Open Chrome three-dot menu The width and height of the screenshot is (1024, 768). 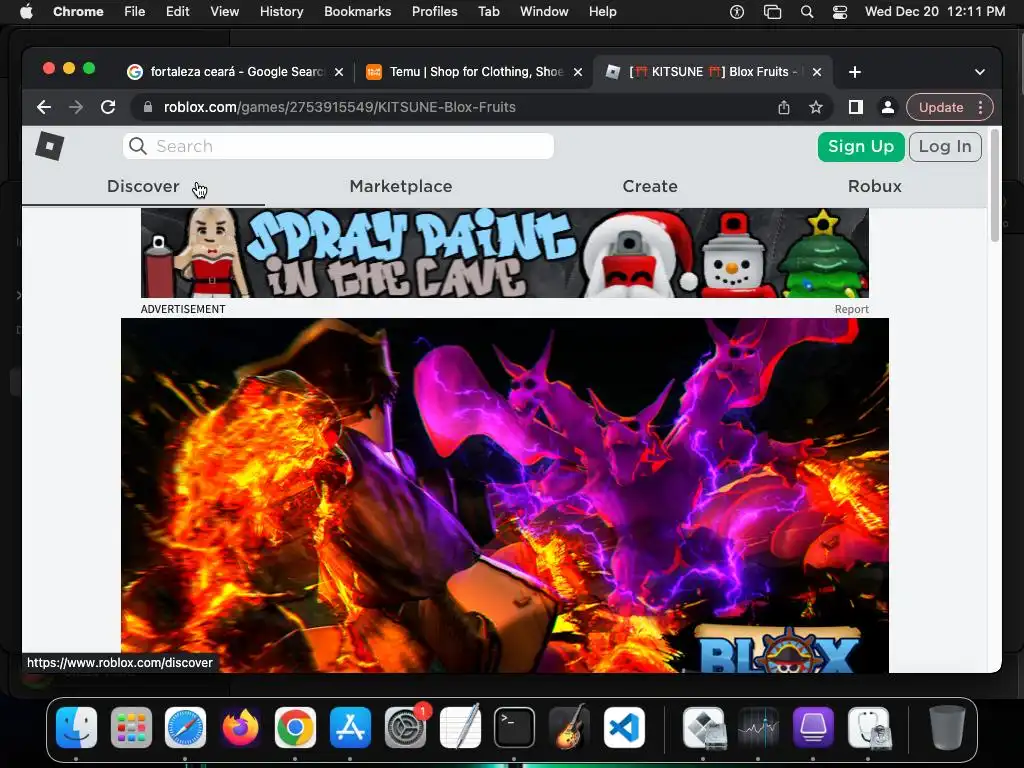point(980,107)
